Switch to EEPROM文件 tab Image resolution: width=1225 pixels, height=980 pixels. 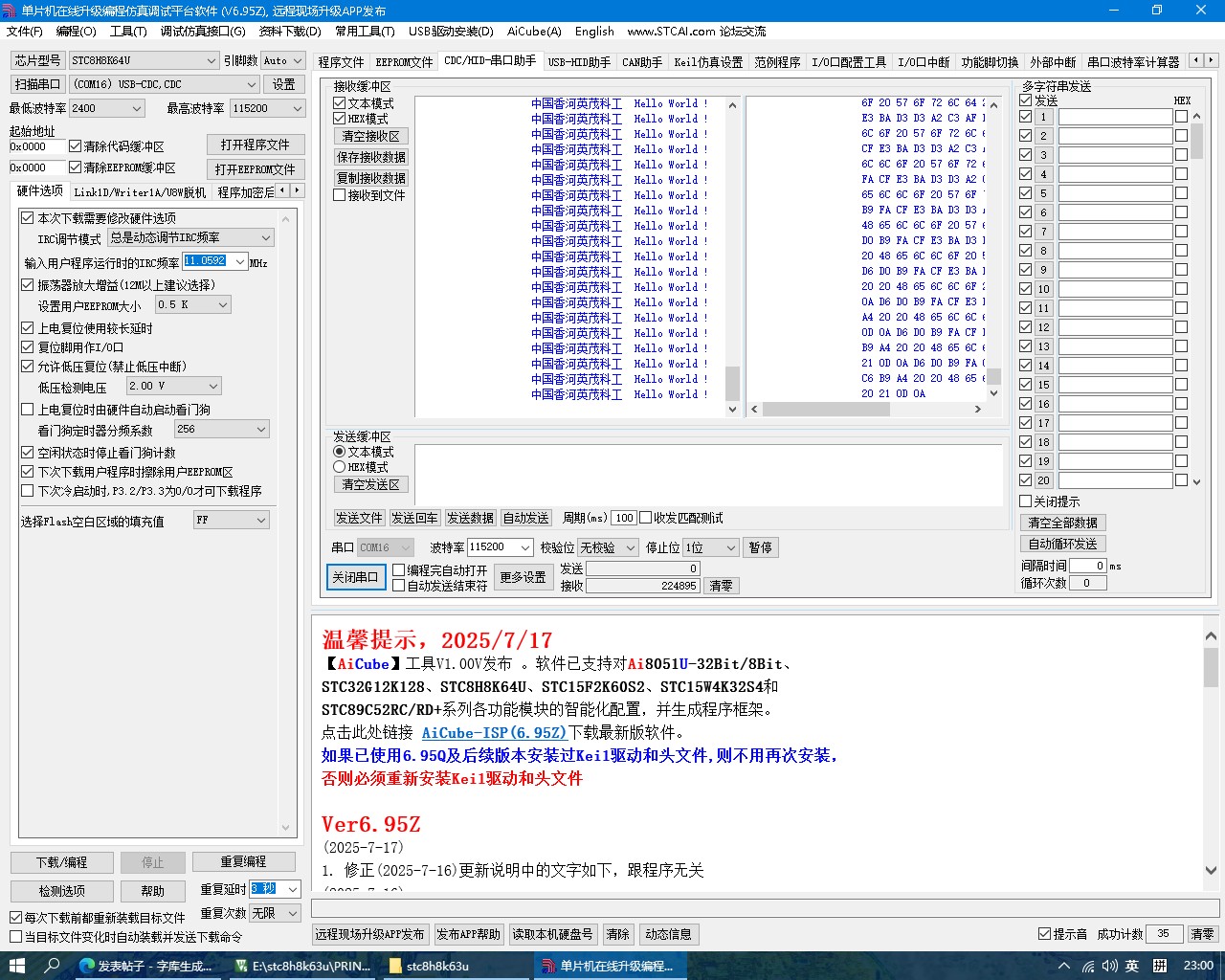(404, 62)
